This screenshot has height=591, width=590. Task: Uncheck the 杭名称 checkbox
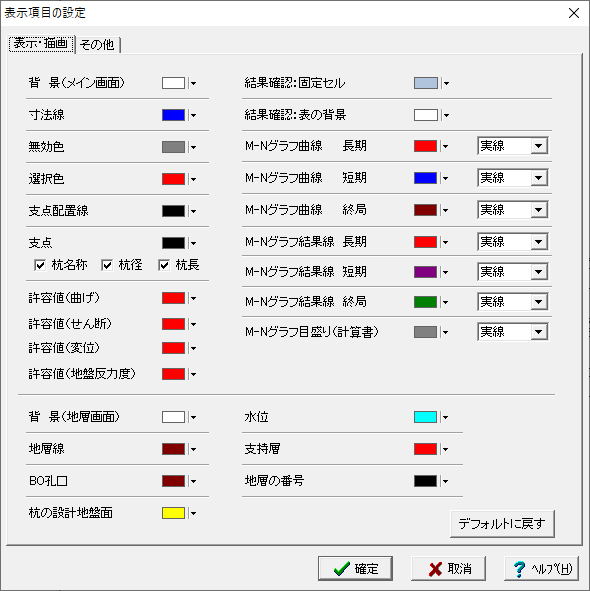tap(40, 265)
